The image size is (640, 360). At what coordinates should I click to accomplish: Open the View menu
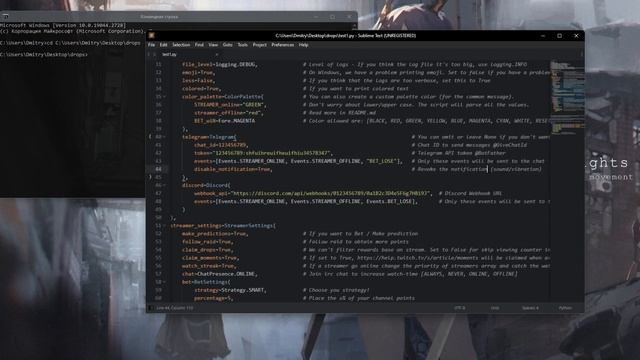(213, 45)
